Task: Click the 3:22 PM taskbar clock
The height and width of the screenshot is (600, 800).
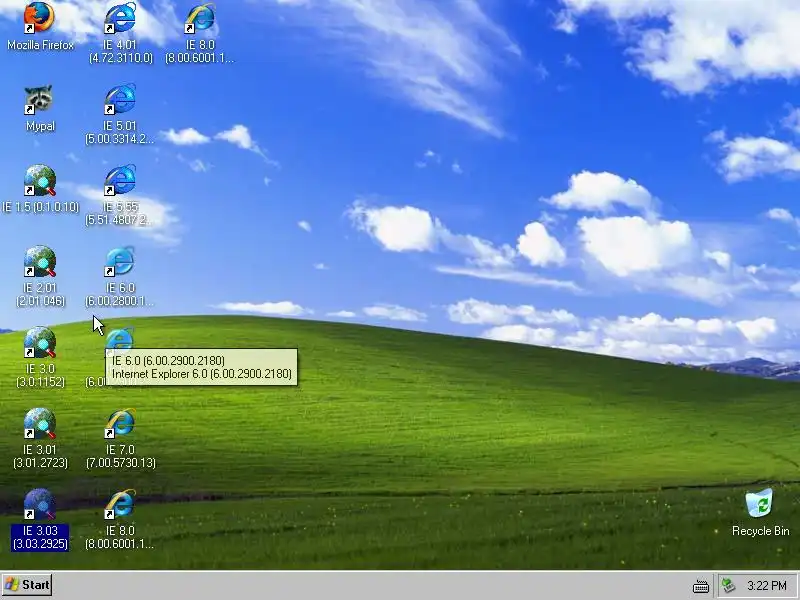Action: 767,585
